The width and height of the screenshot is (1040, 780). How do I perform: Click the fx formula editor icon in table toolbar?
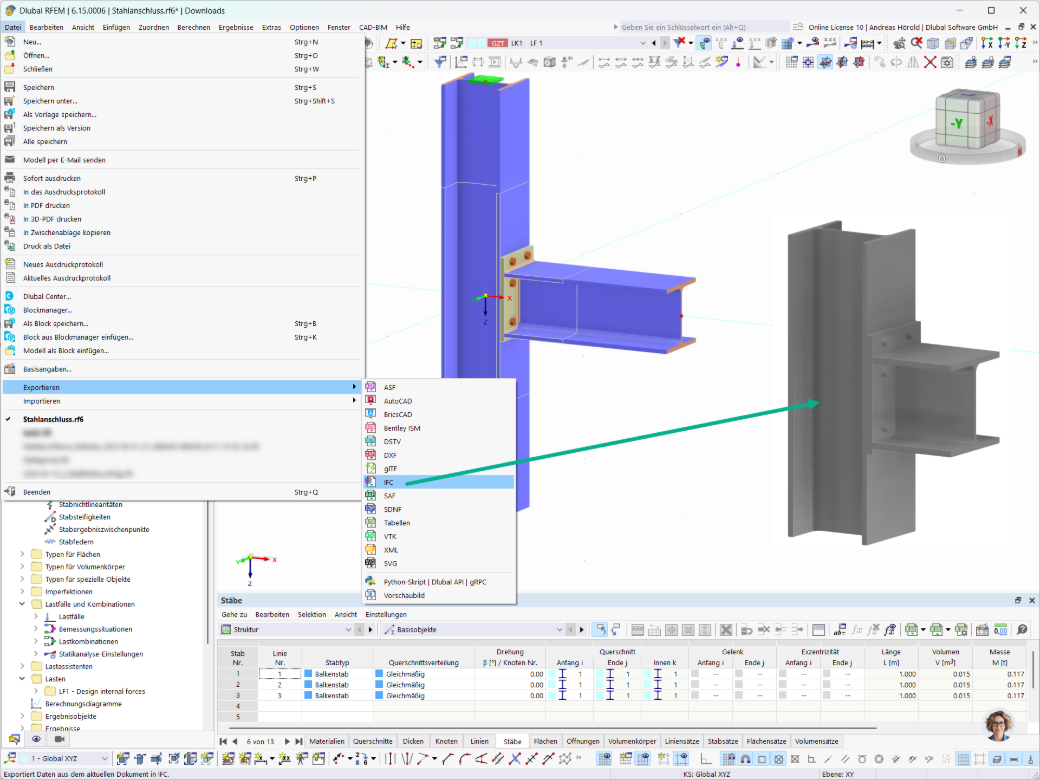857,629
